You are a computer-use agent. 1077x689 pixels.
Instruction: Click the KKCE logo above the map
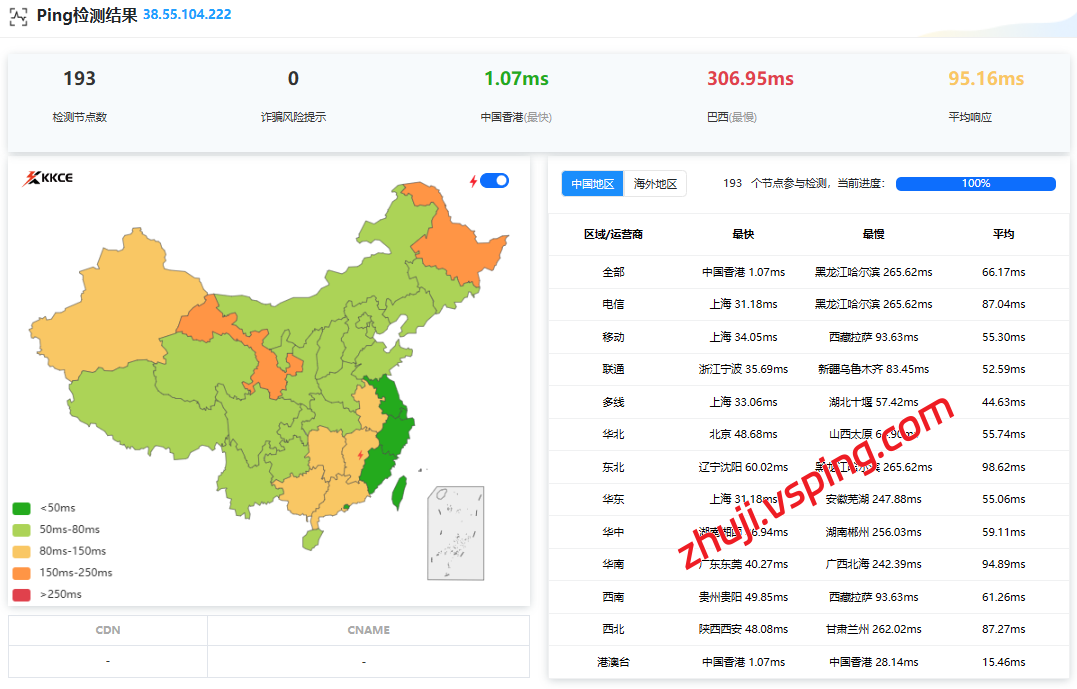(x=48, y=179)
